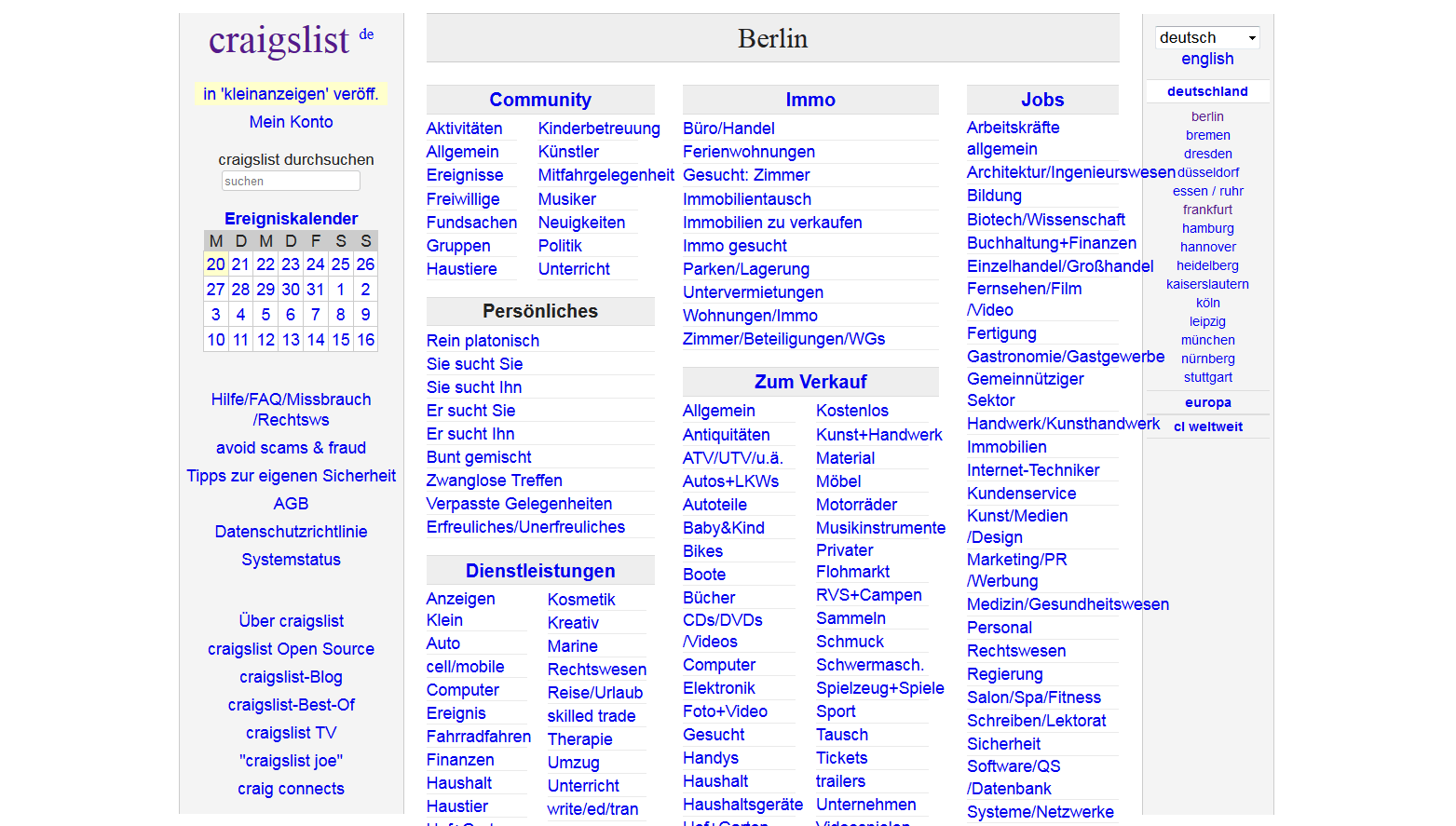Open the Rein platonisch personals link
The width and height of the screenshot is (1456, 826).
[483, 341]
